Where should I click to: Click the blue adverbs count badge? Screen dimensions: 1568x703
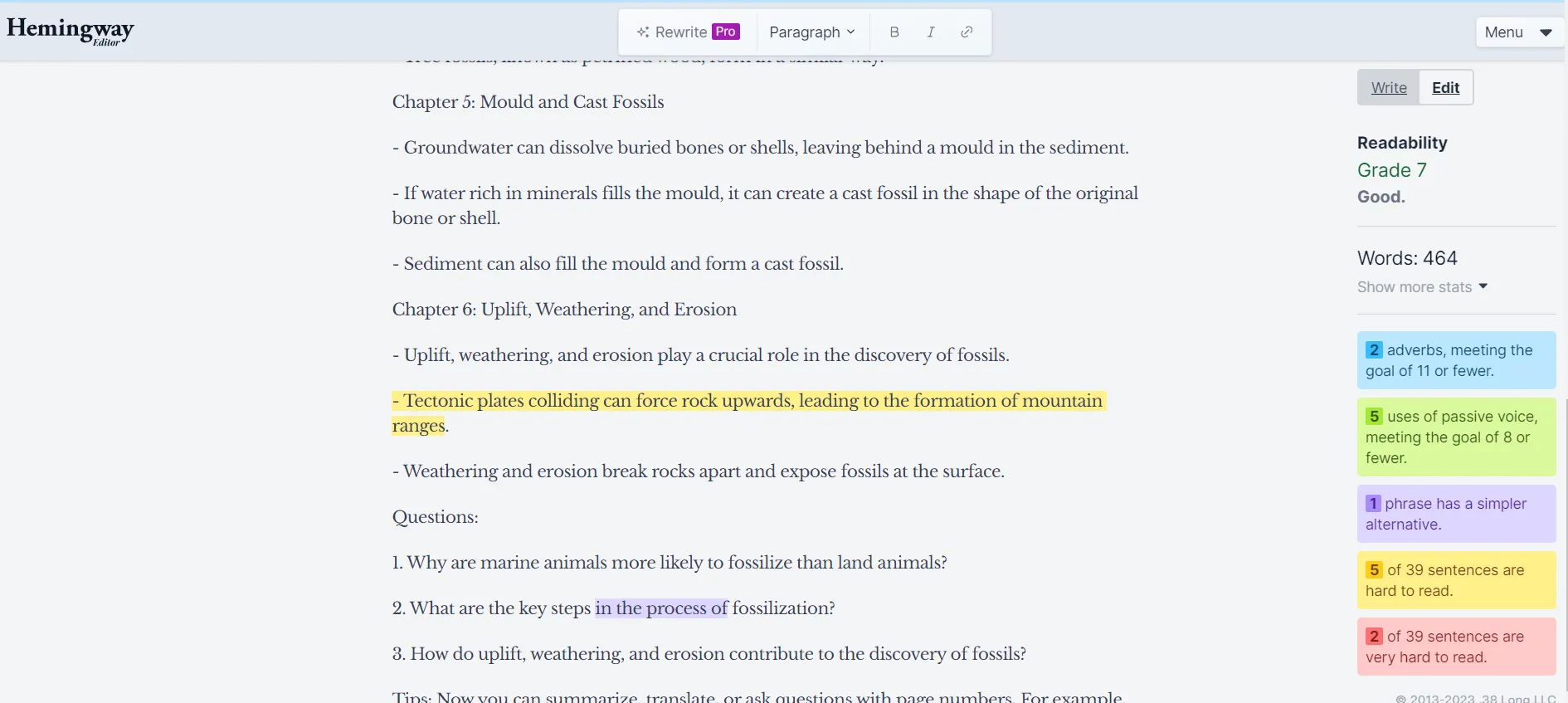tap(1374, 350)
